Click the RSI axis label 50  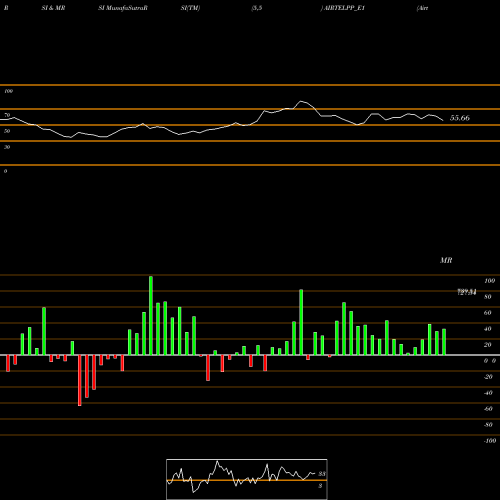pos(7,131)
